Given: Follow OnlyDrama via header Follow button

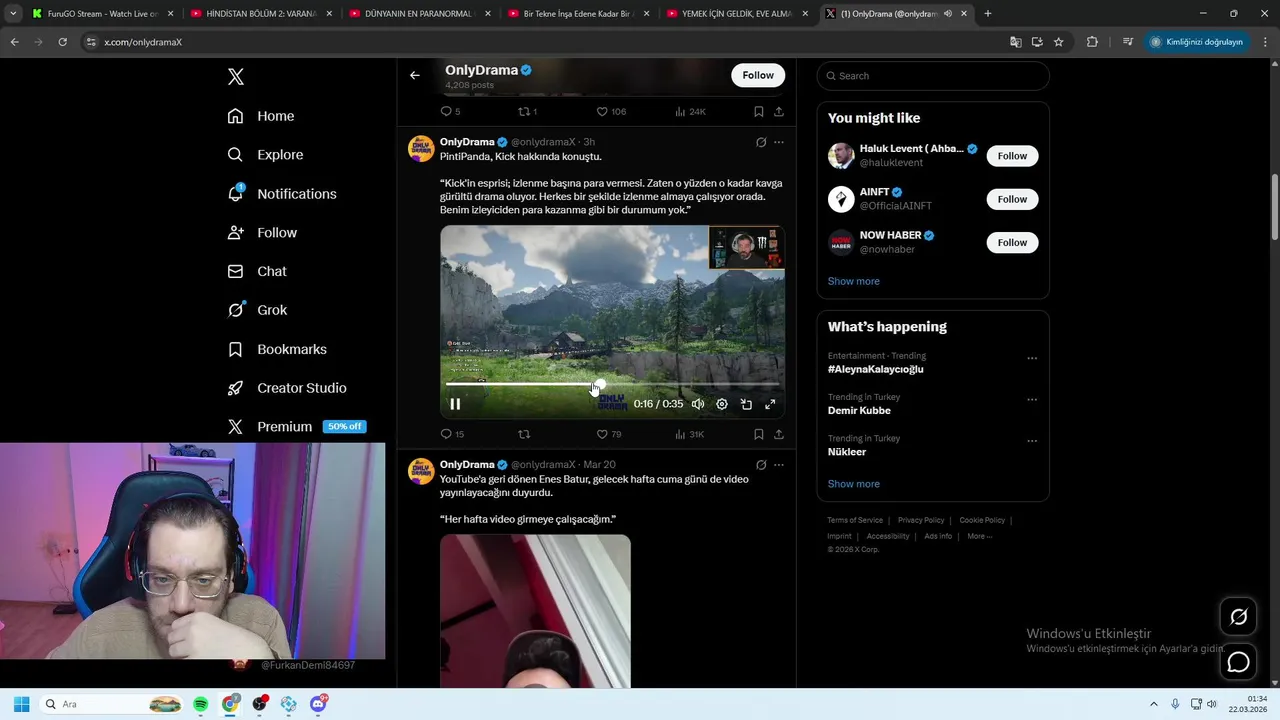Looking at the screenshot, I should (x=758, y=75).
